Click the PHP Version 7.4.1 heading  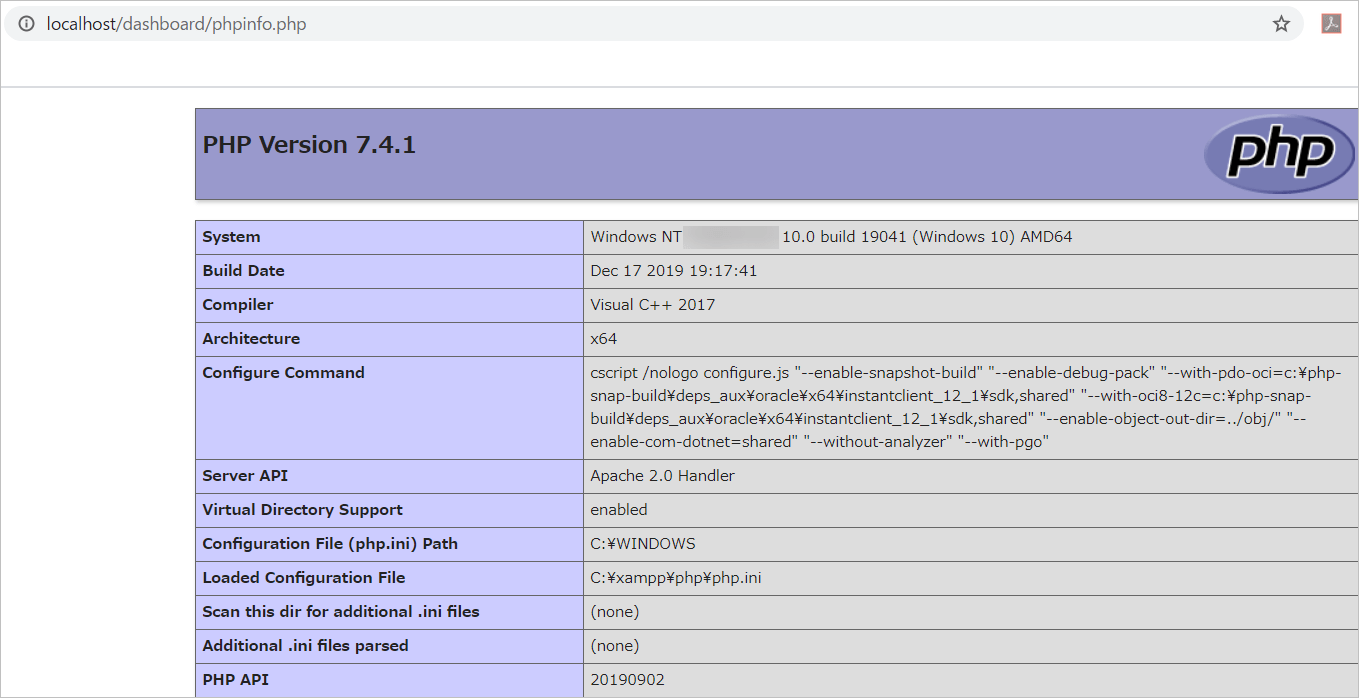point(308,144)
